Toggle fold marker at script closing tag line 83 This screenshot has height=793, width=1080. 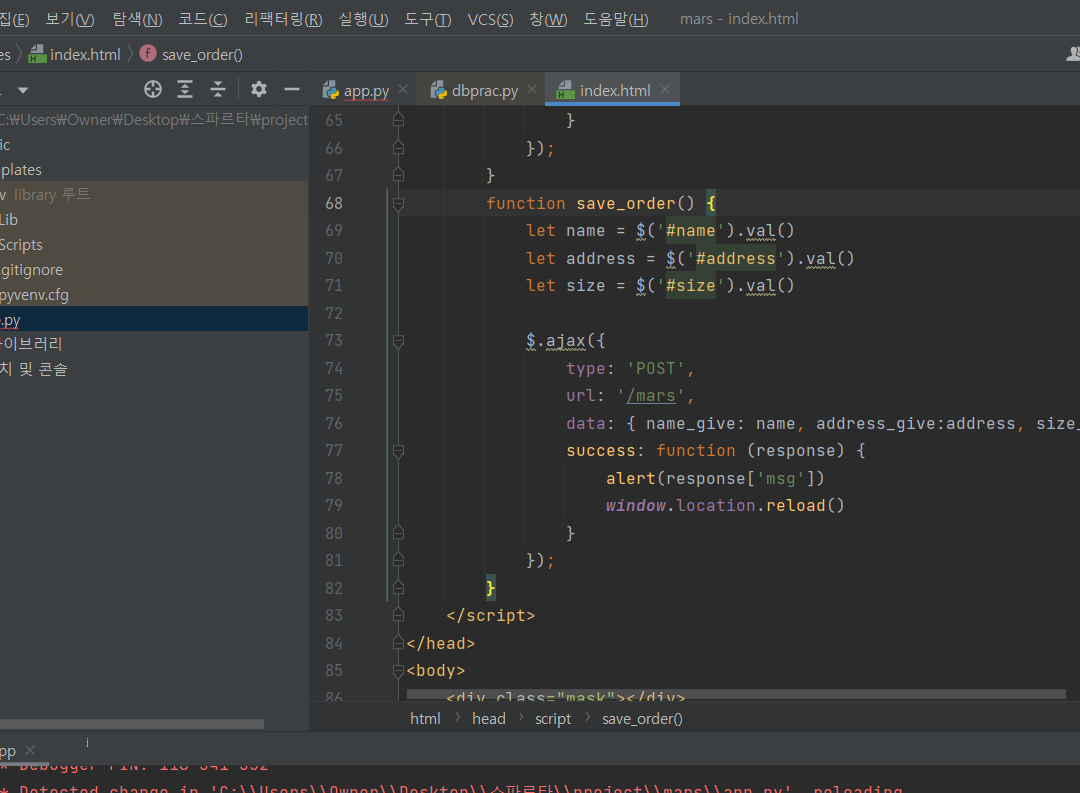click(398, 615)
